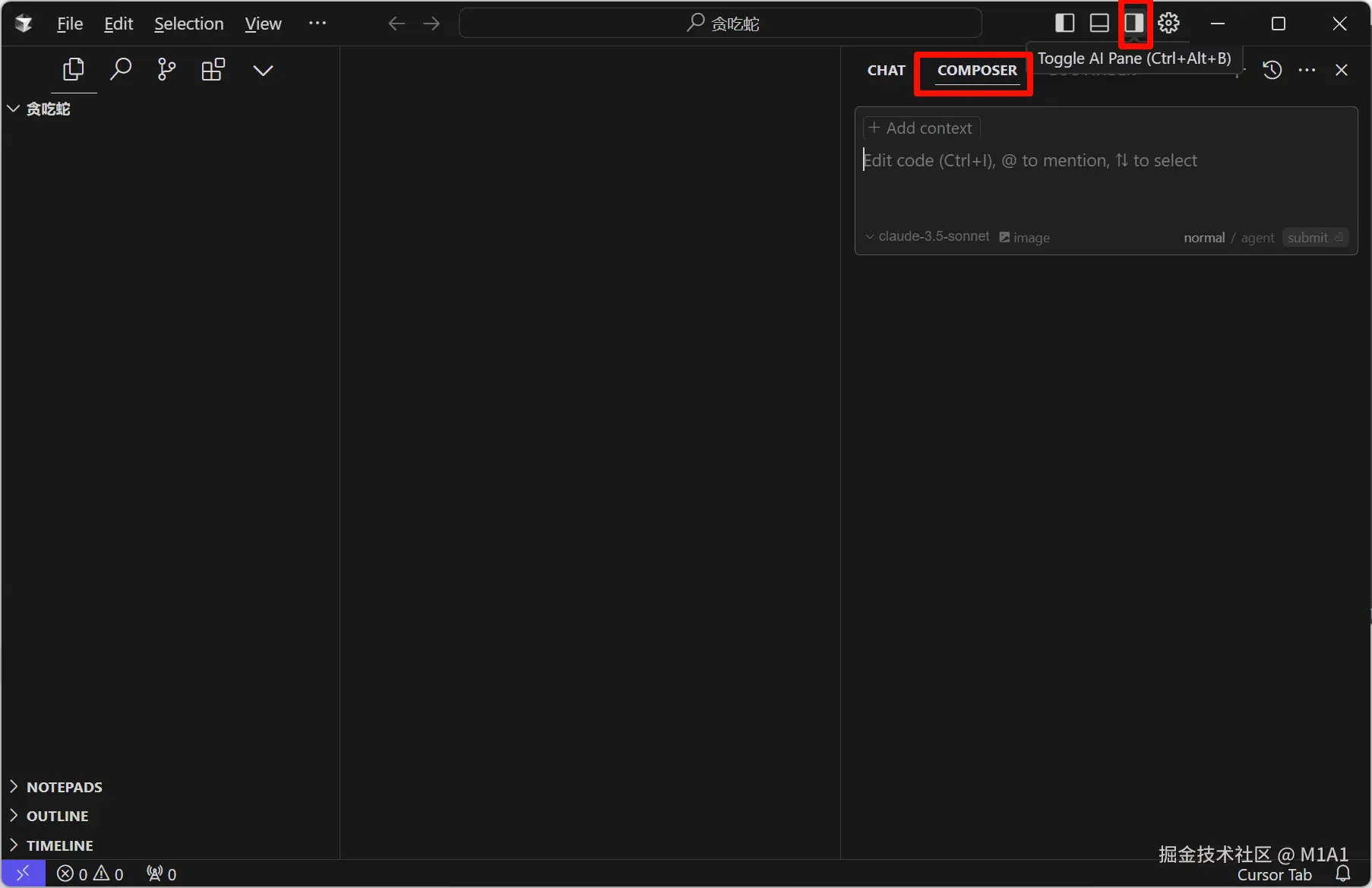Viewport: 1372px width, 888px height.
Task: Switch to the COMPOSER tab
Action: coord(977,70)
